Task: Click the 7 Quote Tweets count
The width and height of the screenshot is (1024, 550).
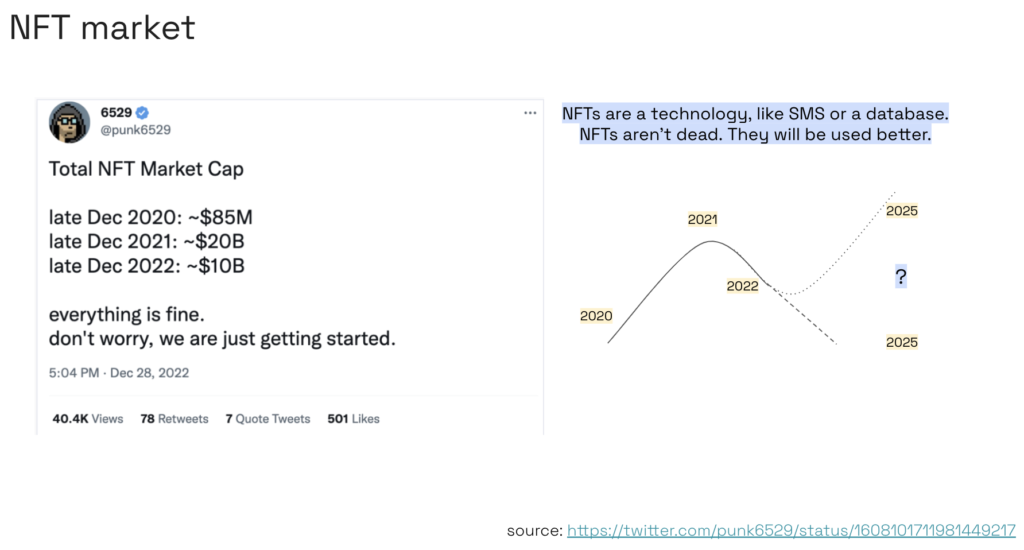Action: tap(268, 419)
